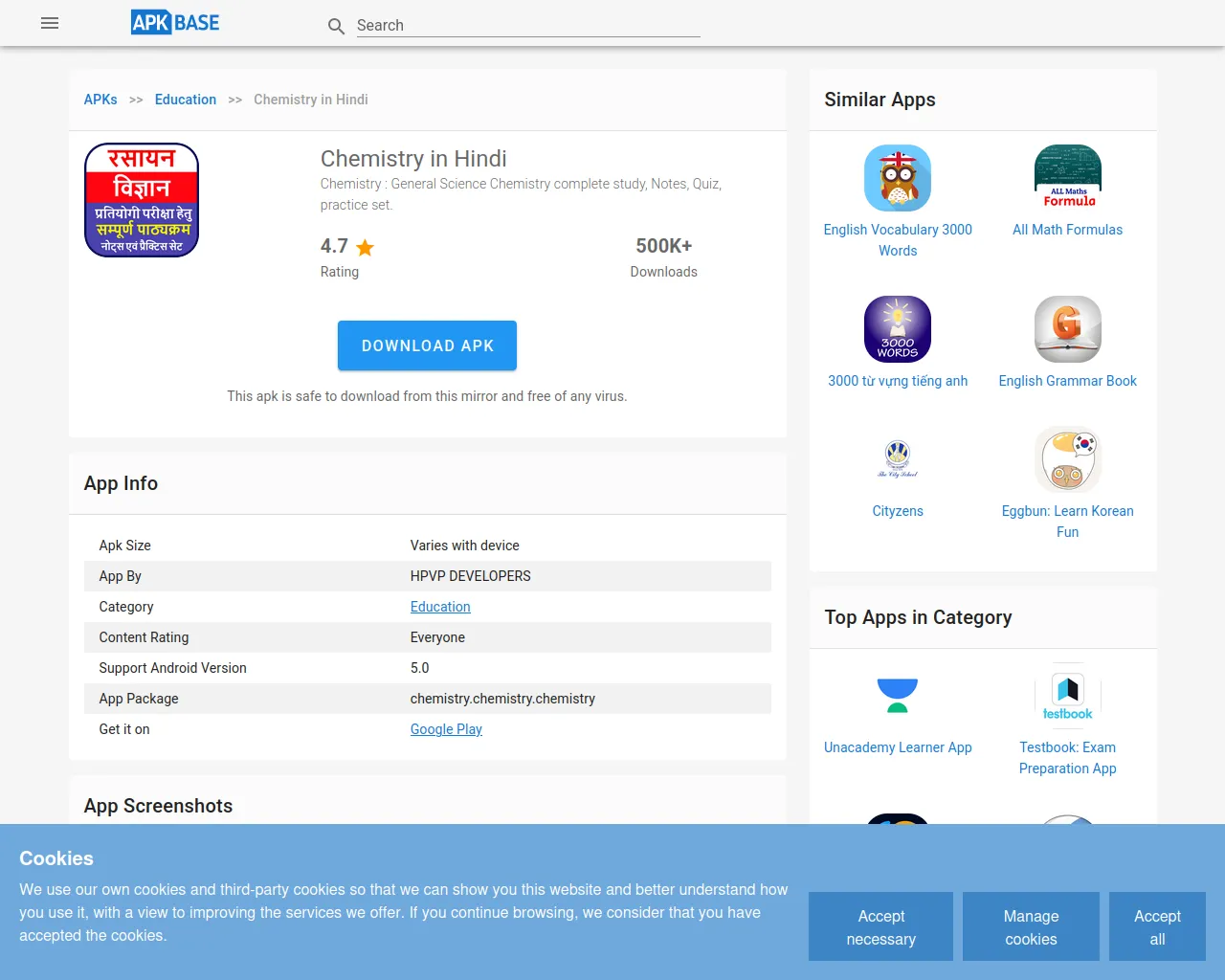Accept all cookies
Screen dimensions: 1225x980
pos(1157,926)
